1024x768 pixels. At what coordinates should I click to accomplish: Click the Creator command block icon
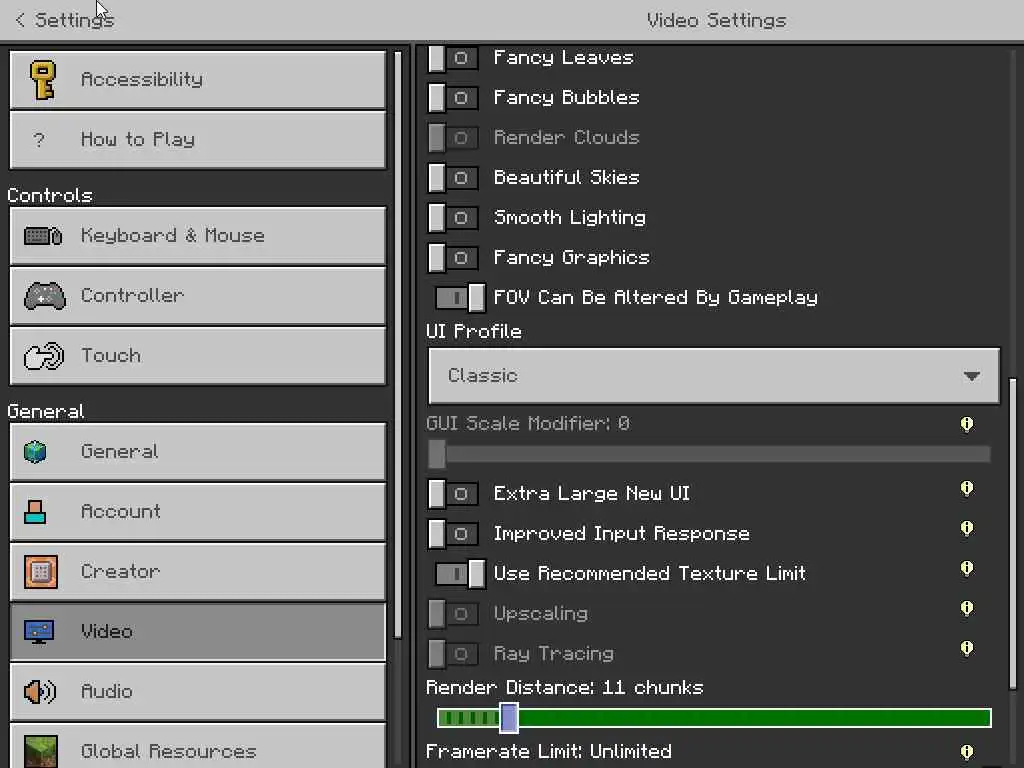[40, 572]
